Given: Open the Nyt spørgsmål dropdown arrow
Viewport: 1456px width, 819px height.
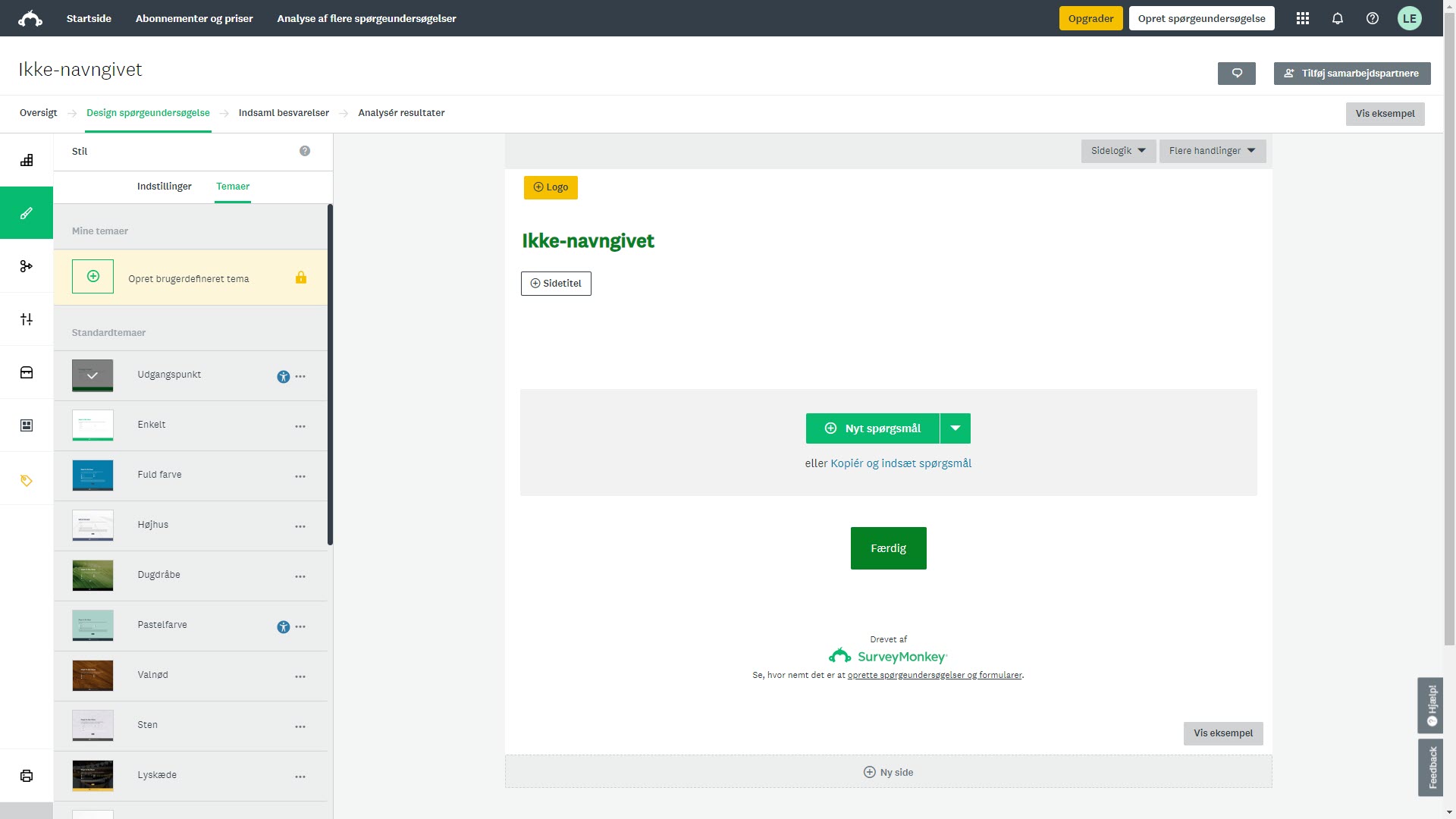Looking at the screenshot, I should pyautogui.click(x=955, y=428).
